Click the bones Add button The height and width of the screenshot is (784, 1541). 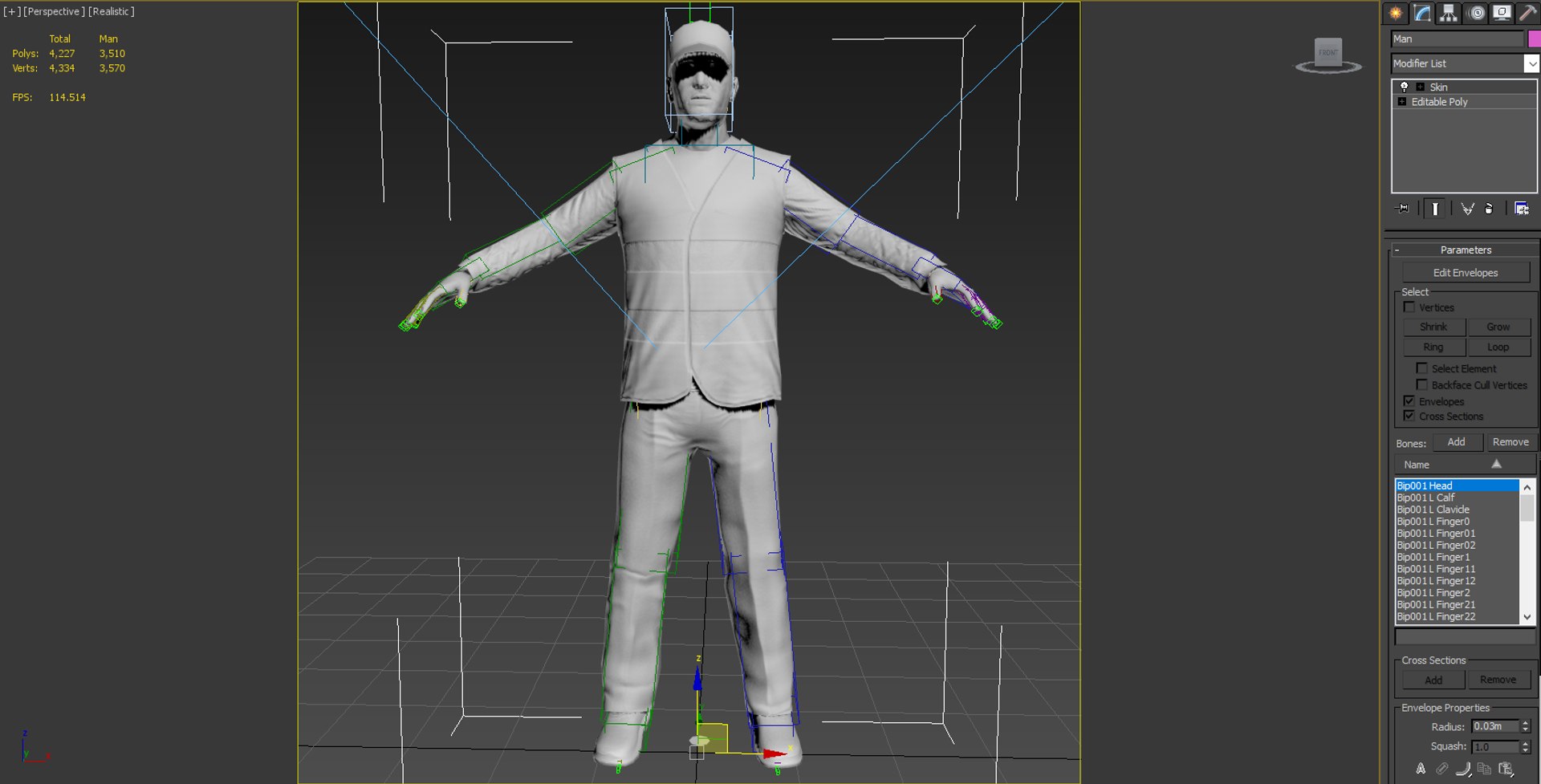pos(1457,442)
